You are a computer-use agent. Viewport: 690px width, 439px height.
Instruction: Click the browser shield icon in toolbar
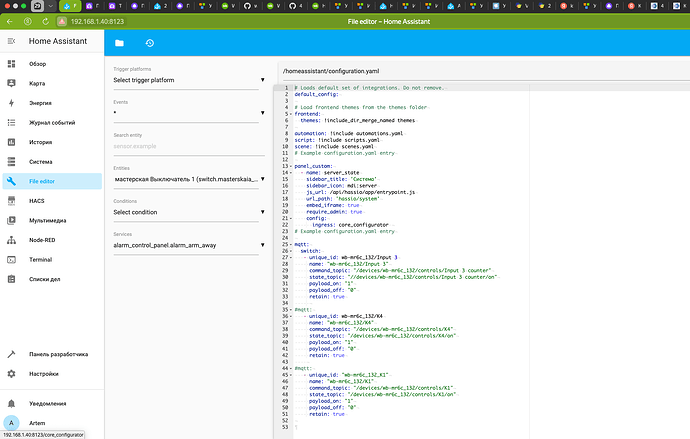coord(28,21)
